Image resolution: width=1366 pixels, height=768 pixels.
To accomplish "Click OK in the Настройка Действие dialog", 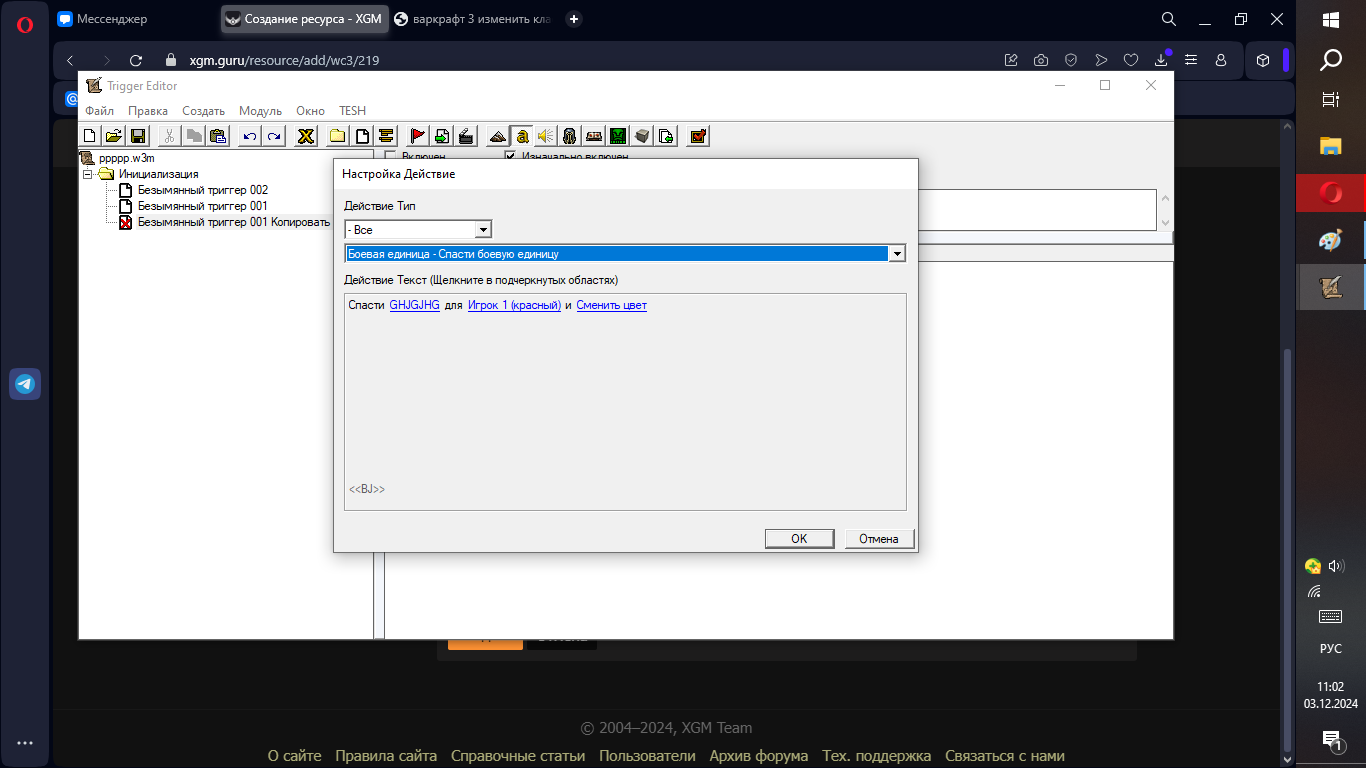I will point(799,539).
